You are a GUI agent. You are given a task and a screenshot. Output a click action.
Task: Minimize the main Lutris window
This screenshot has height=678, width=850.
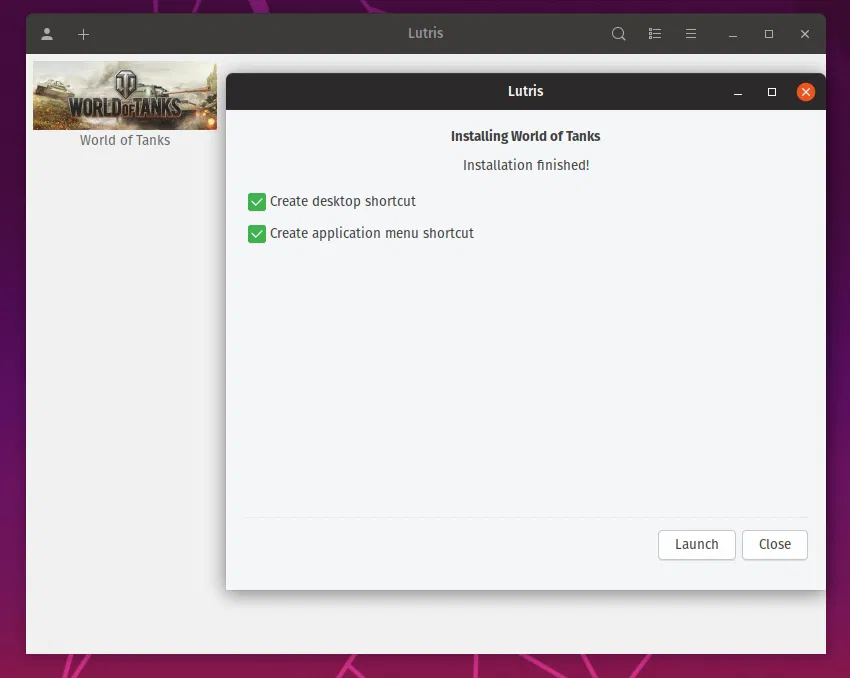[x=733, y=34]
